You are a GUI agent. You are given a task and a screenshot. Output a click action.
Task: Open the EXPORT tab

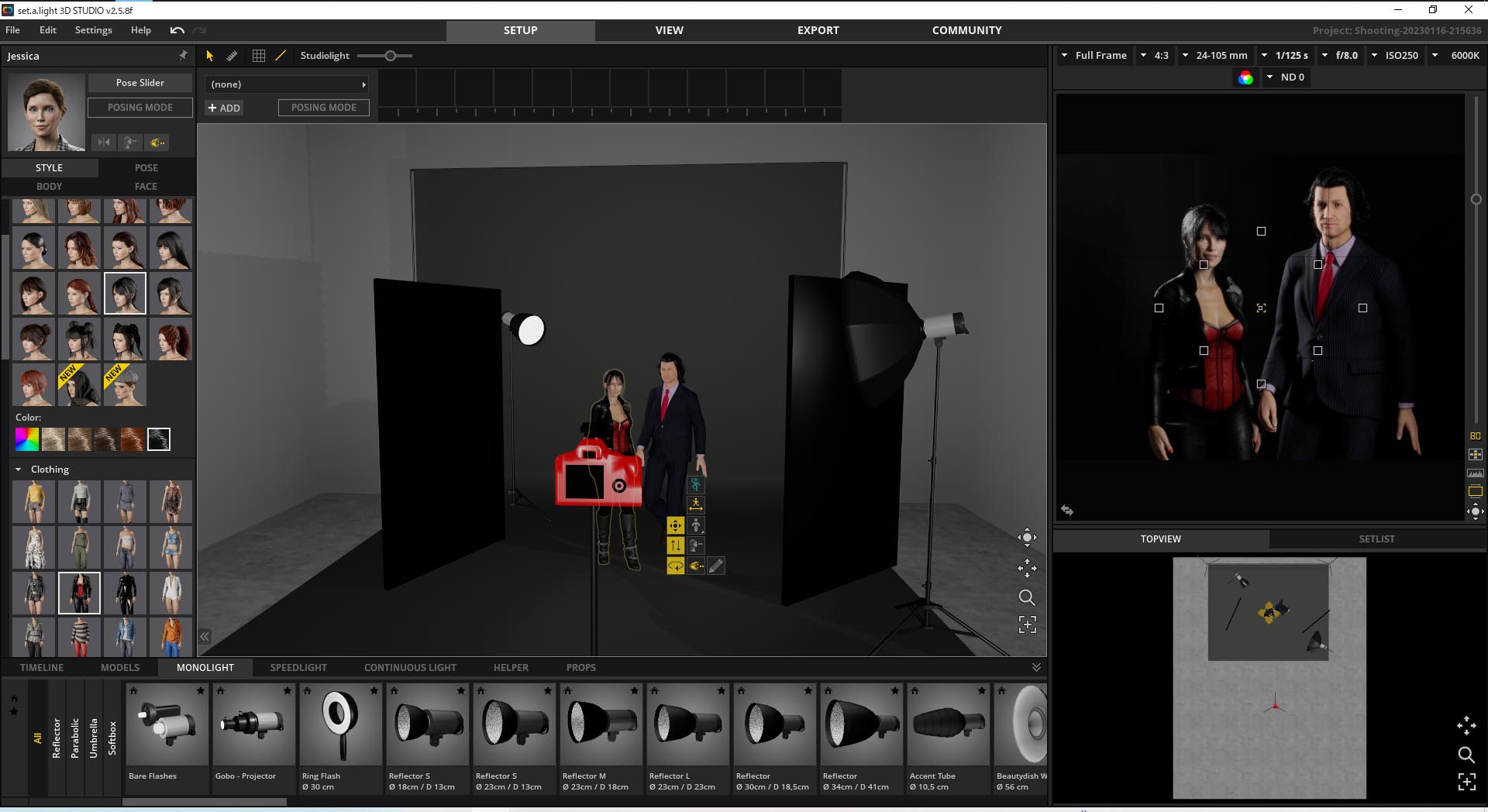[818, 30]
